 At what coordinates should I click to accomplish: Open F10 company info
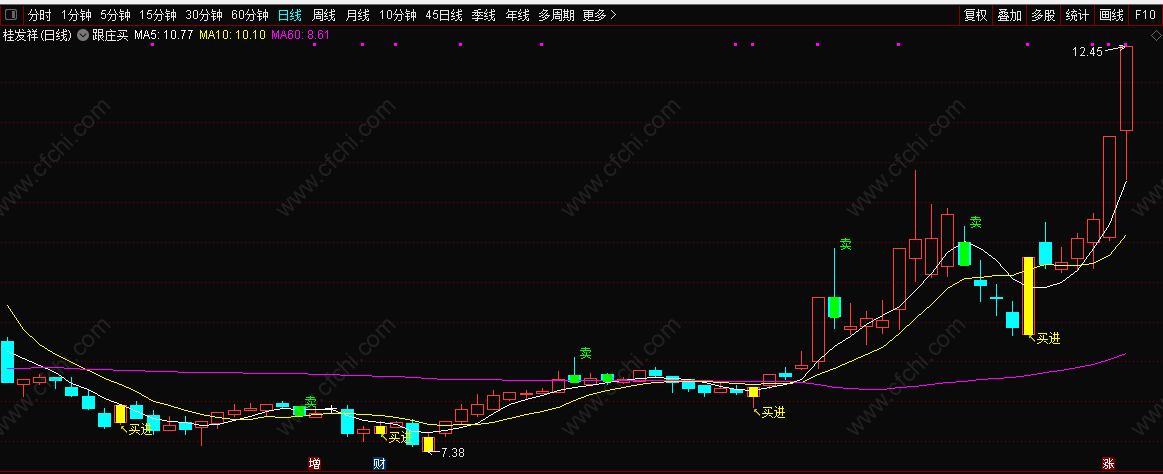[1144, 15]
